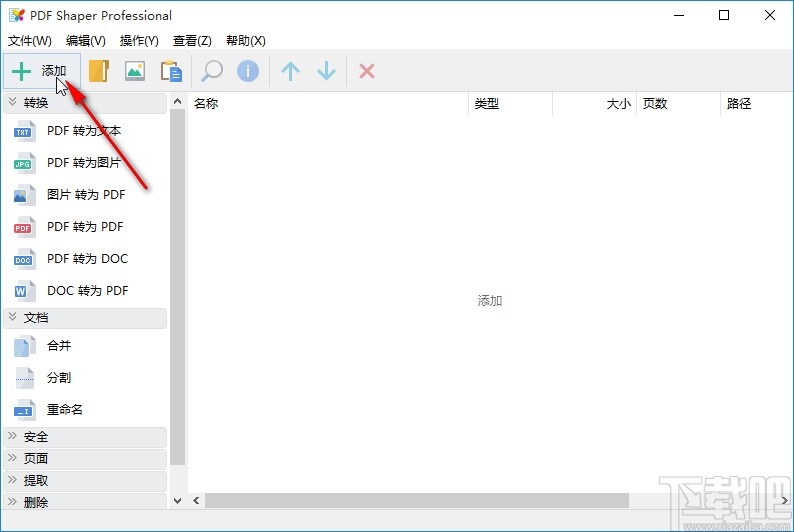Image resolution: width=794 pixels, height=532 pixels.
Task: Close the PDF Shaper window
Action: click(x=770, y=15)
